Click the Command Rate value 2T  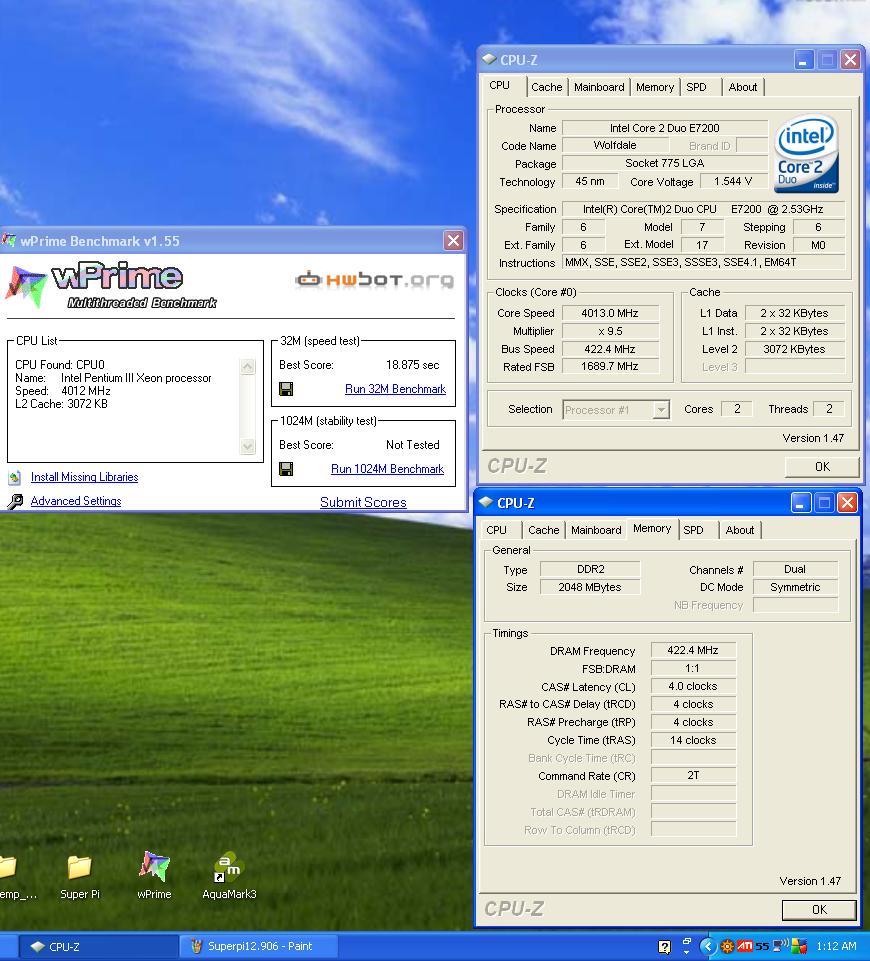coord(693,775)
